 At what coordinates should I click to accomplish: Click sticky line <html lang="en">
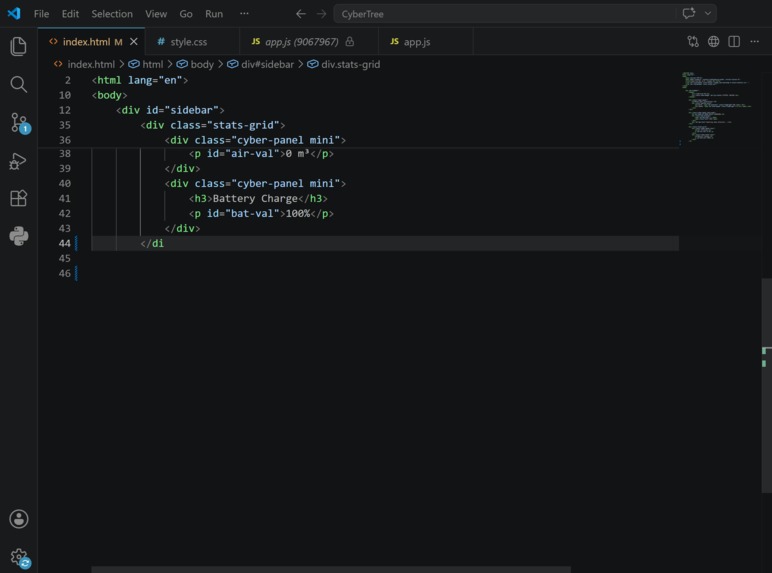click(140, 80)
